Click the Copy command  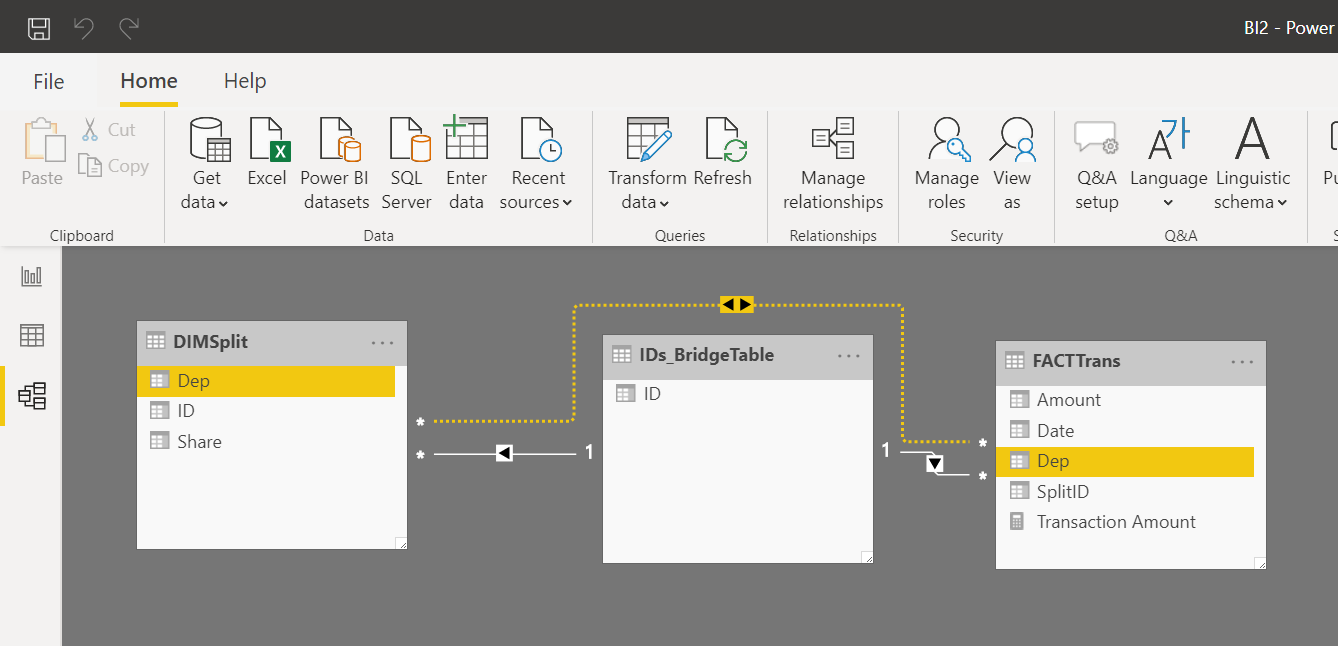pos(114,166)
